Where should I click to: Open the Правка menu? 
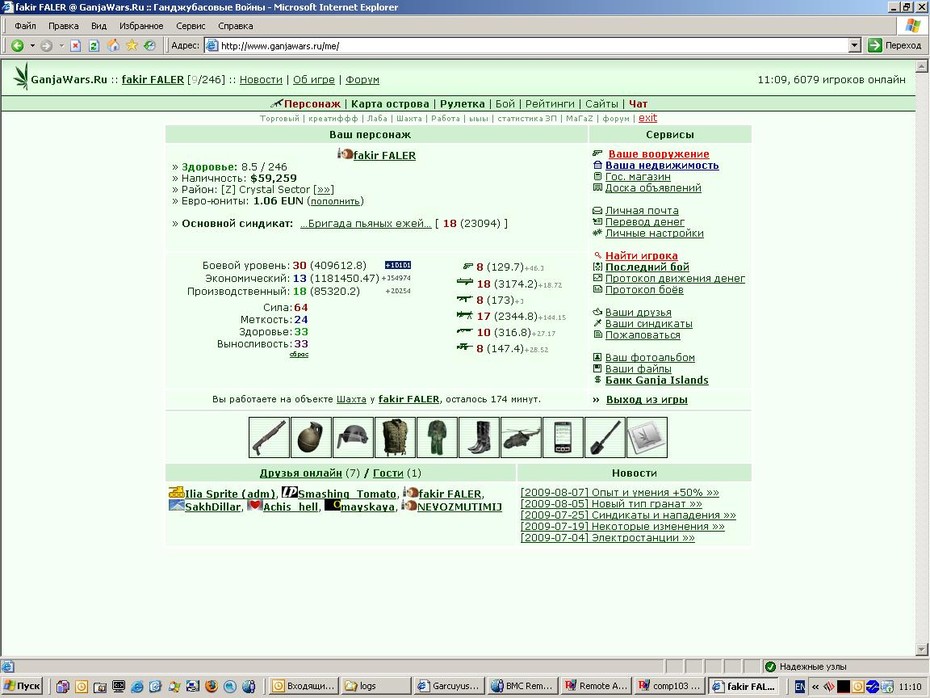[63, 26]
